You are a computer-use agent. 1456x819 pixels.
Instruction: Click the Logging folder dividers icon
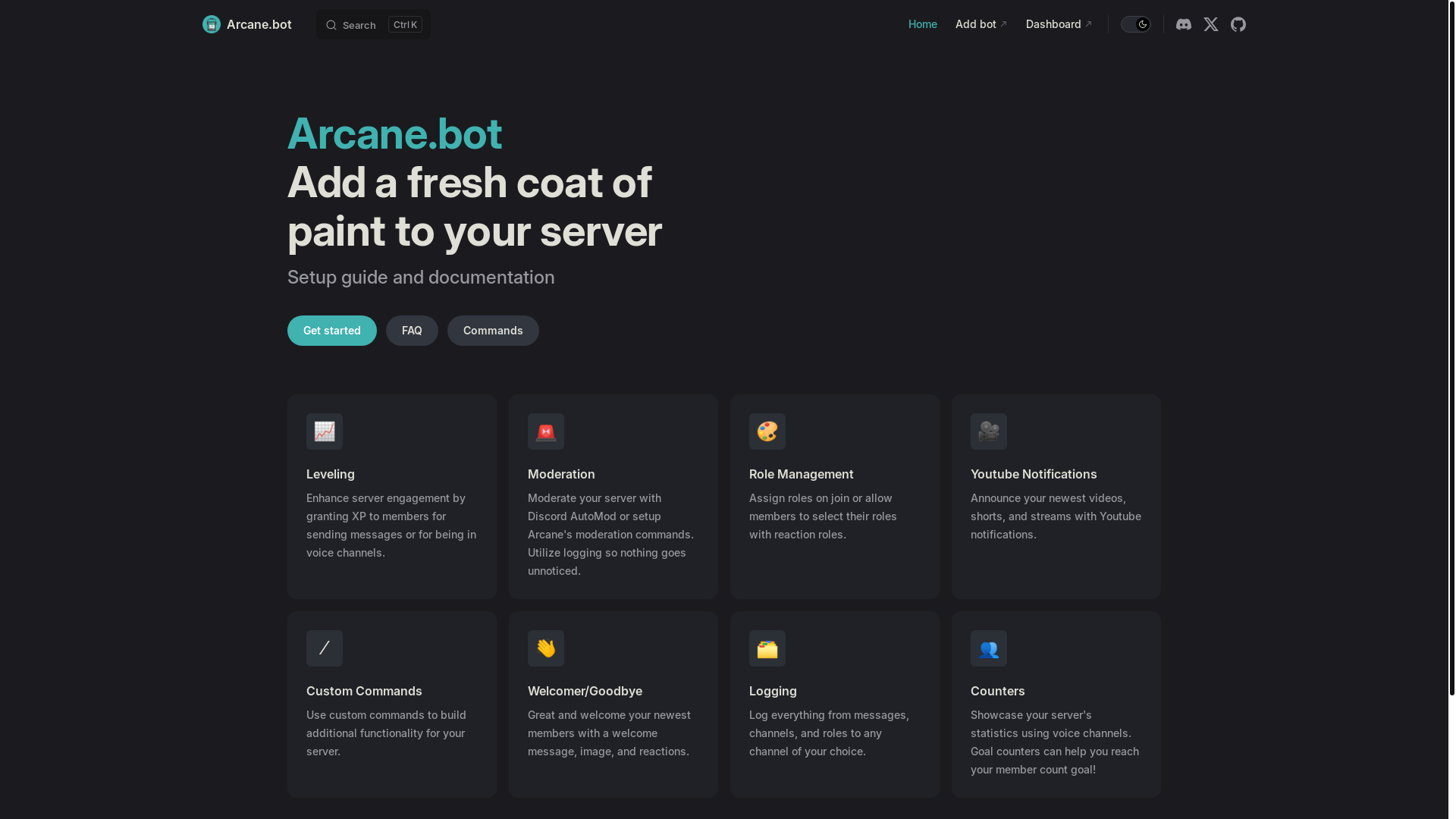pyautogui.click(x=767, y=648)
